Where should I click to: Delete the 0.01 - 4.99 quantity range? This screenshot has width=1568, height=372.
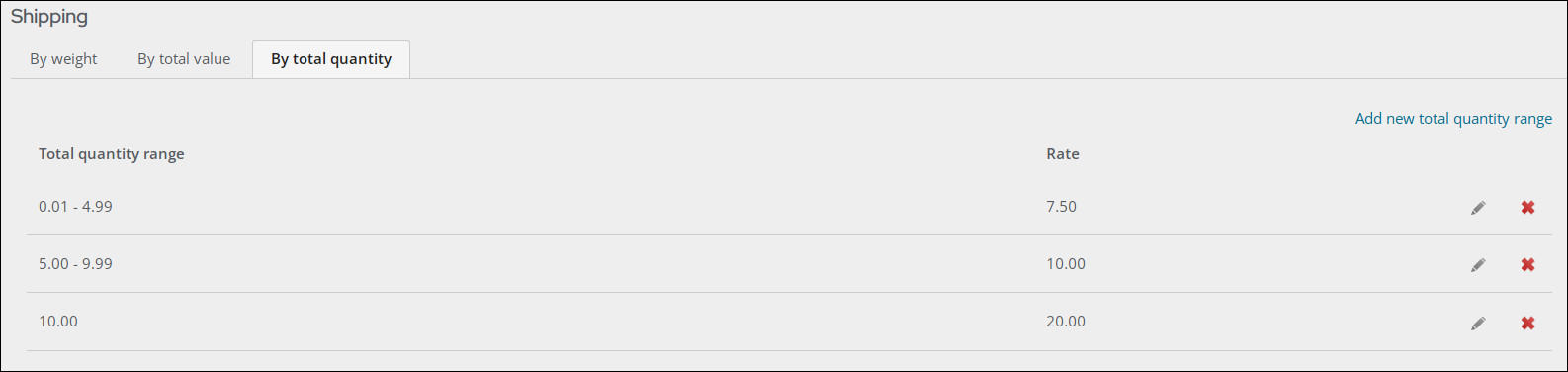[1527, 208]
